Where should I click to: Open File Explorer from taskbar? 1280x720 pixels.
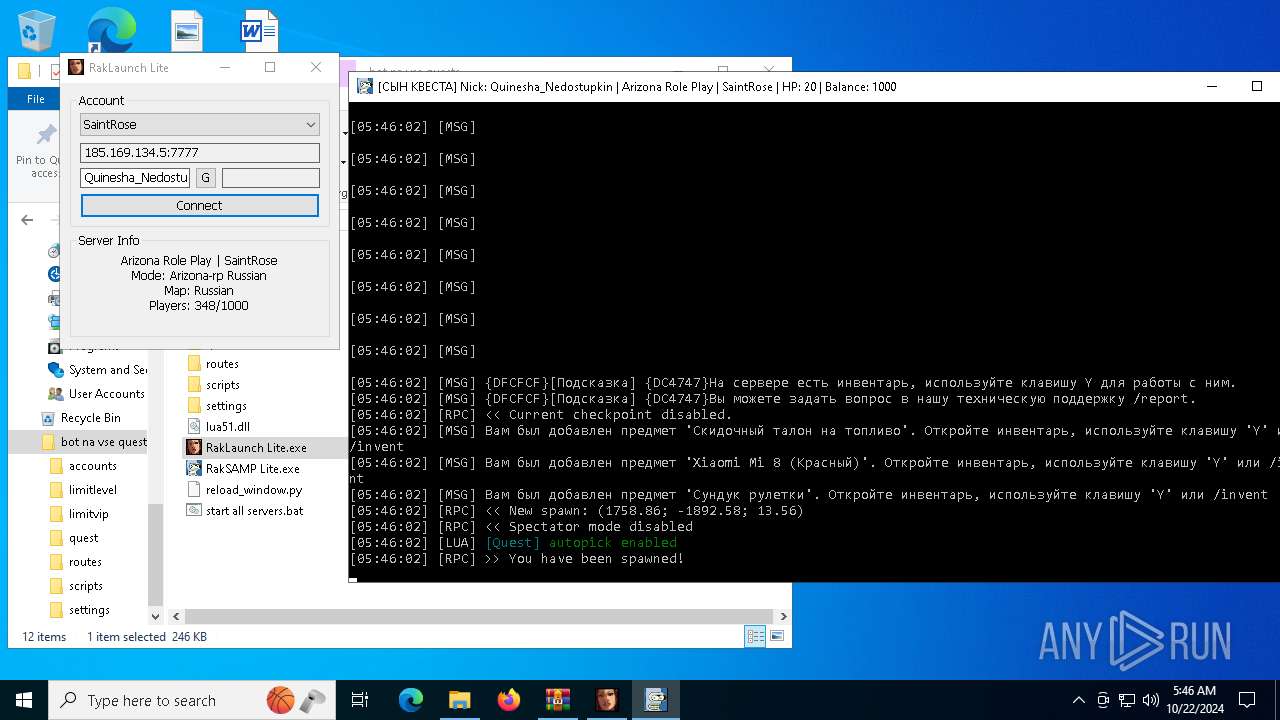(x=459, y=700)
